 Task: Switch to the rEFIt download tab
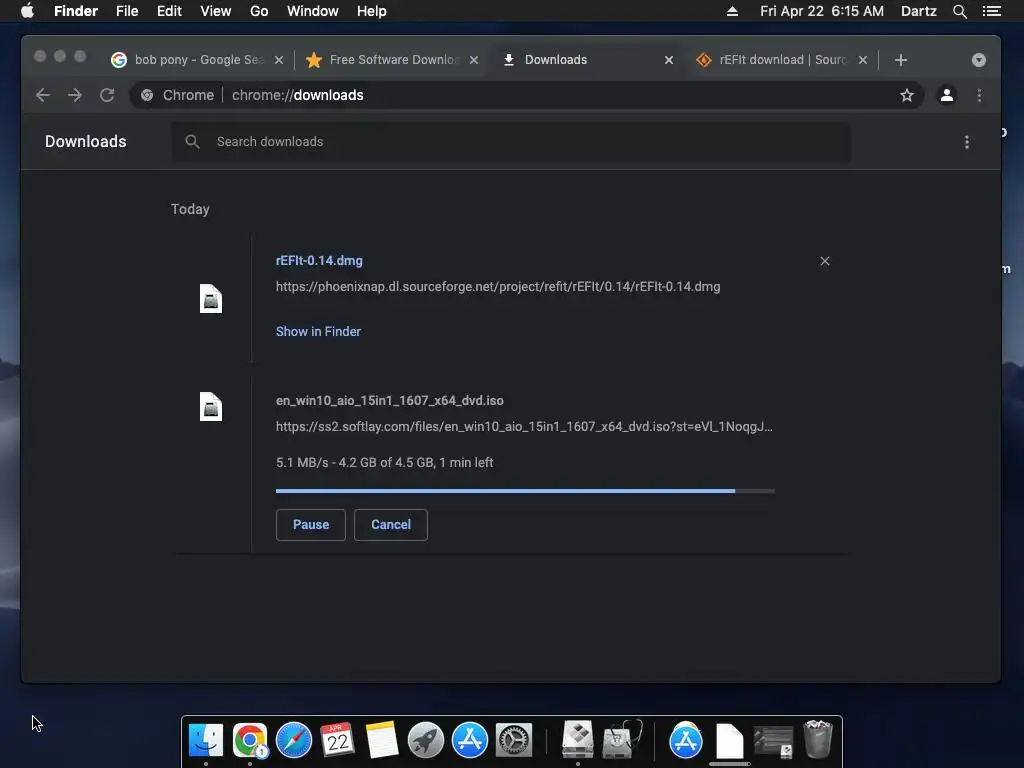(781, 60)
